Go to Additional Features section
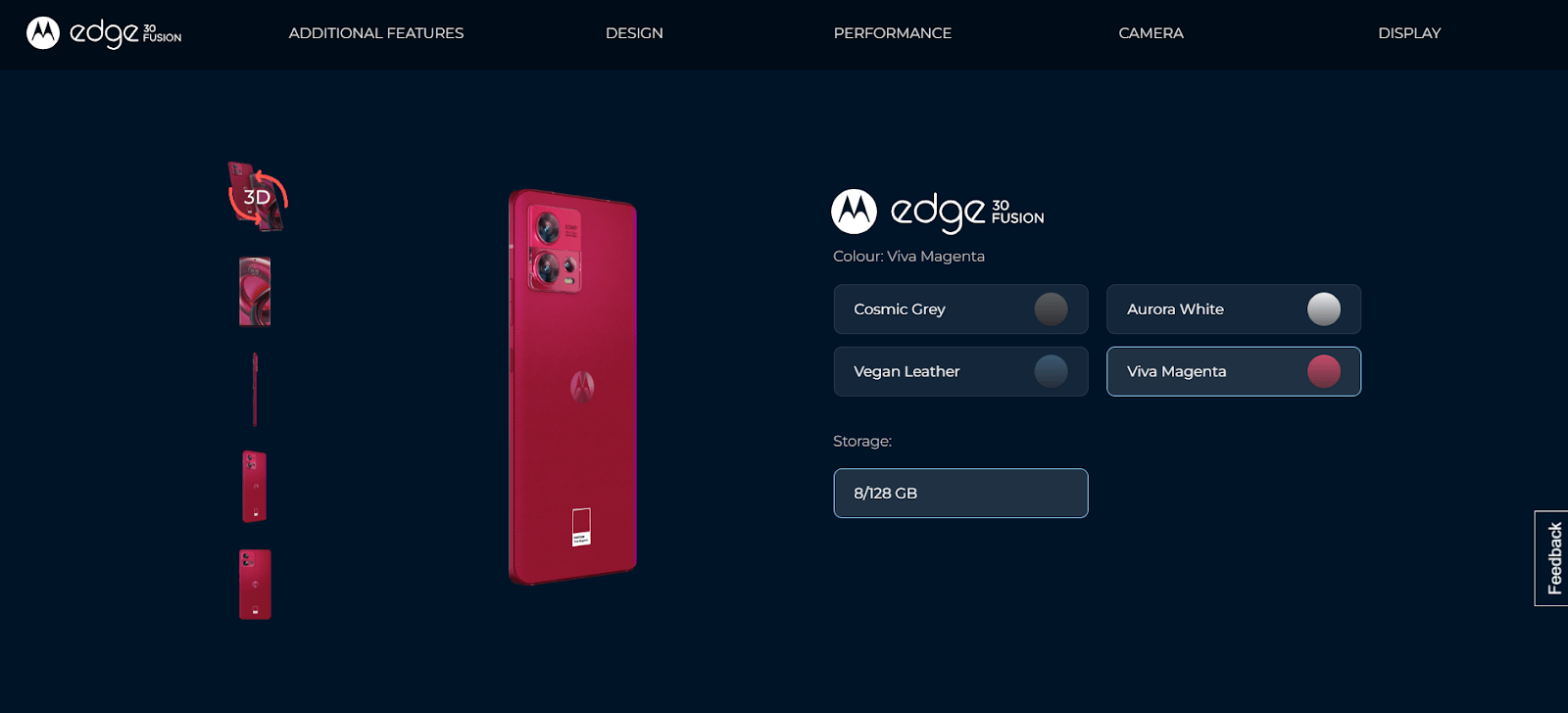Screen dimensions: 1568x713 click(x=376, y=33)
